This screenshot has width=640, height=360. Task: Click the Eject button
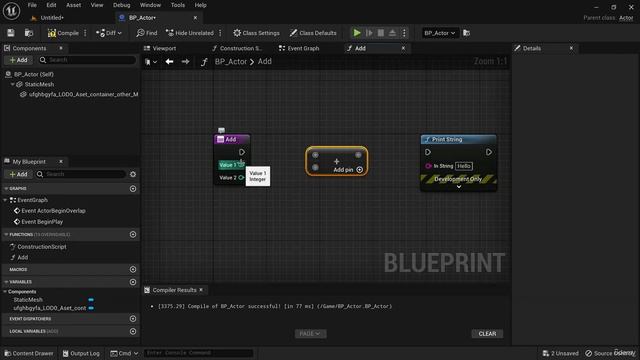[392, 33]
